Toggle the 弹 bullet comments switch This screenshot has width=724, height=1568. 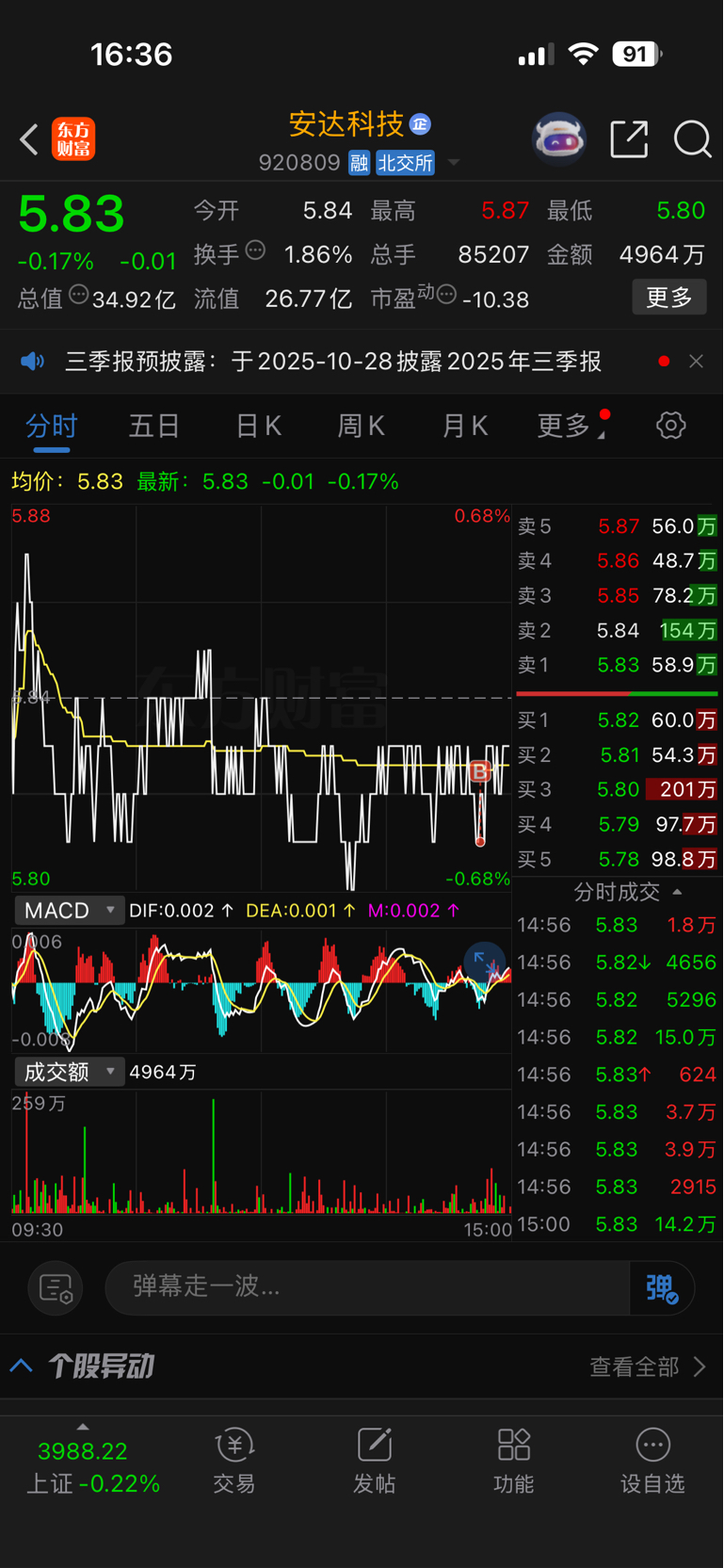[x=662, y=1288]
